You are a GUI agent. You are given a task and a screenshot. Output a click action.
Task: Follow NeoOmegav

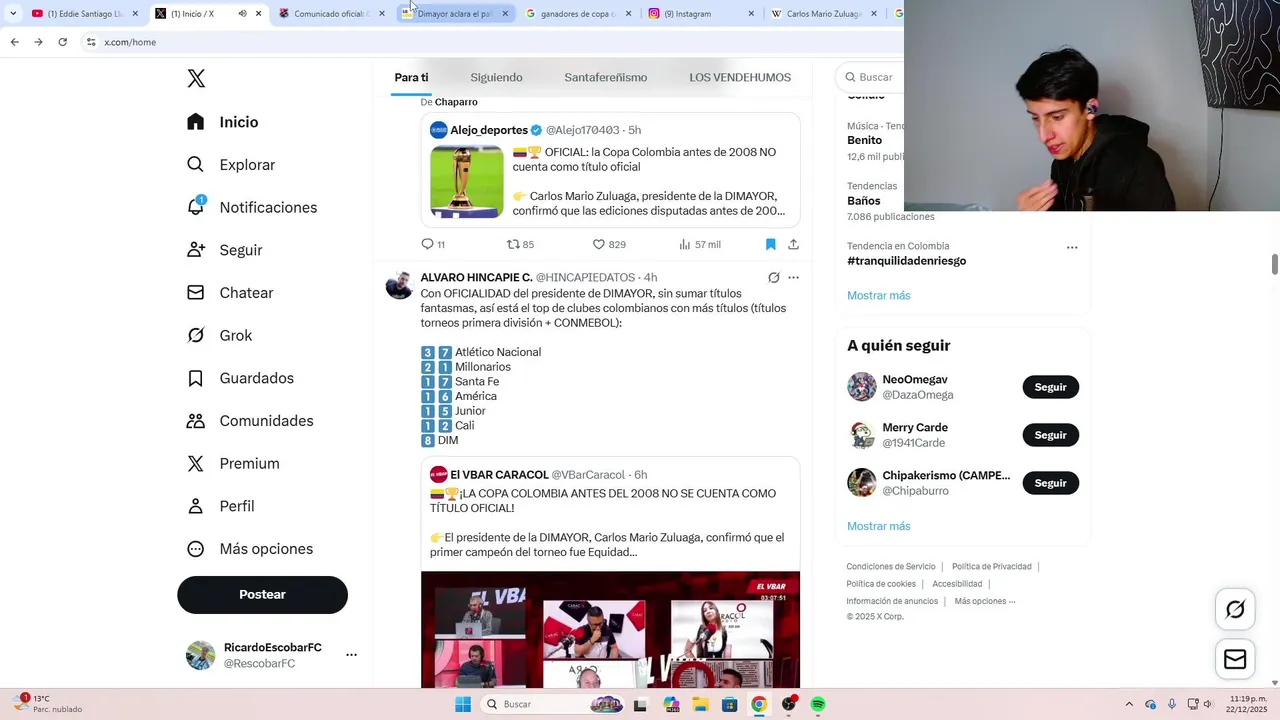(1050, 387)
